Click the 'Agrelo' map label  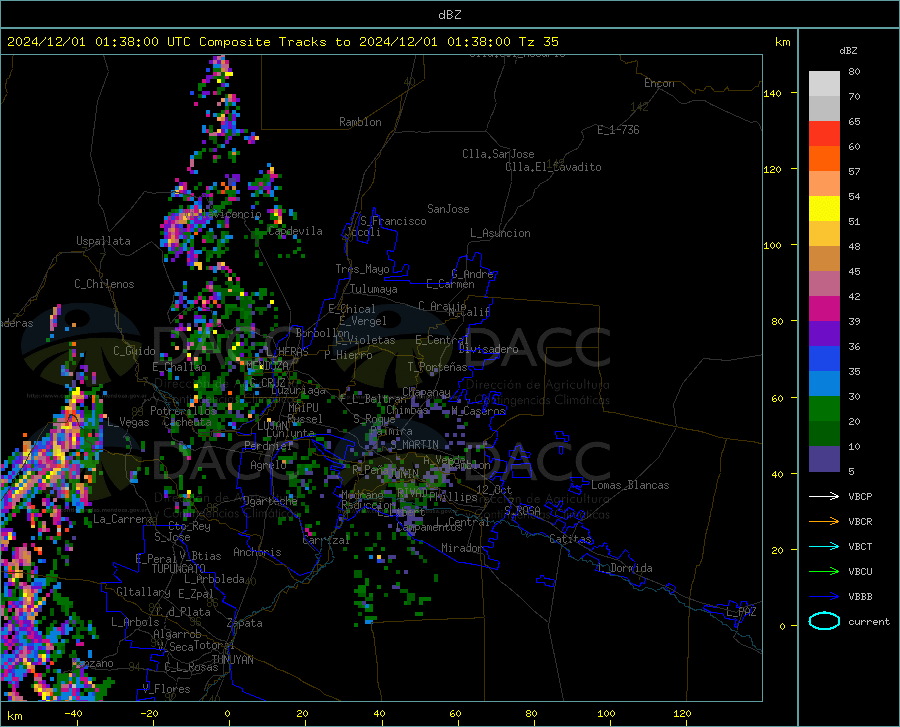click(268, 465)
